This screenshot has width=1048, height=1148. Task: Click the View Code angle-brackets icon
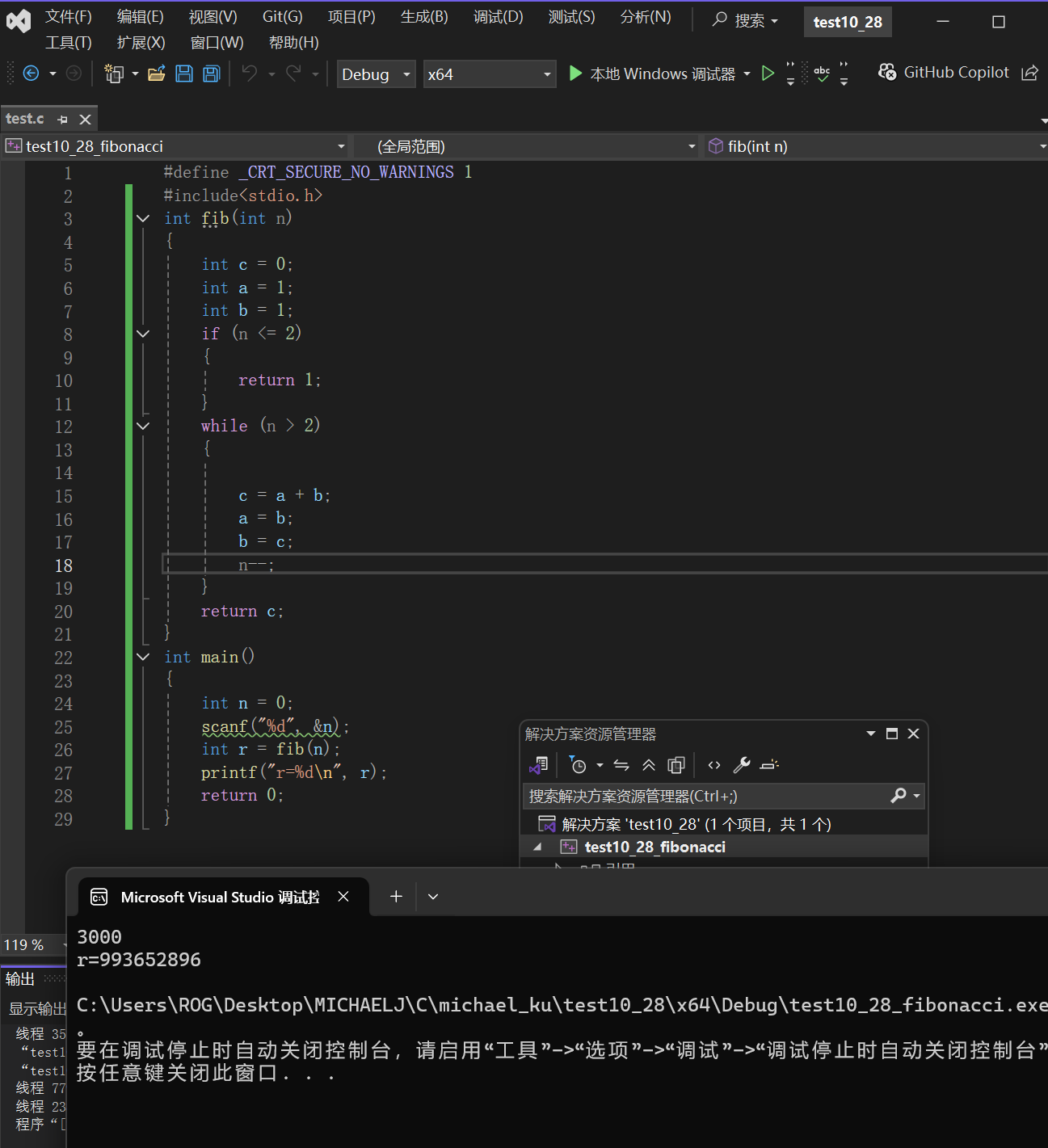pos(714,764)
